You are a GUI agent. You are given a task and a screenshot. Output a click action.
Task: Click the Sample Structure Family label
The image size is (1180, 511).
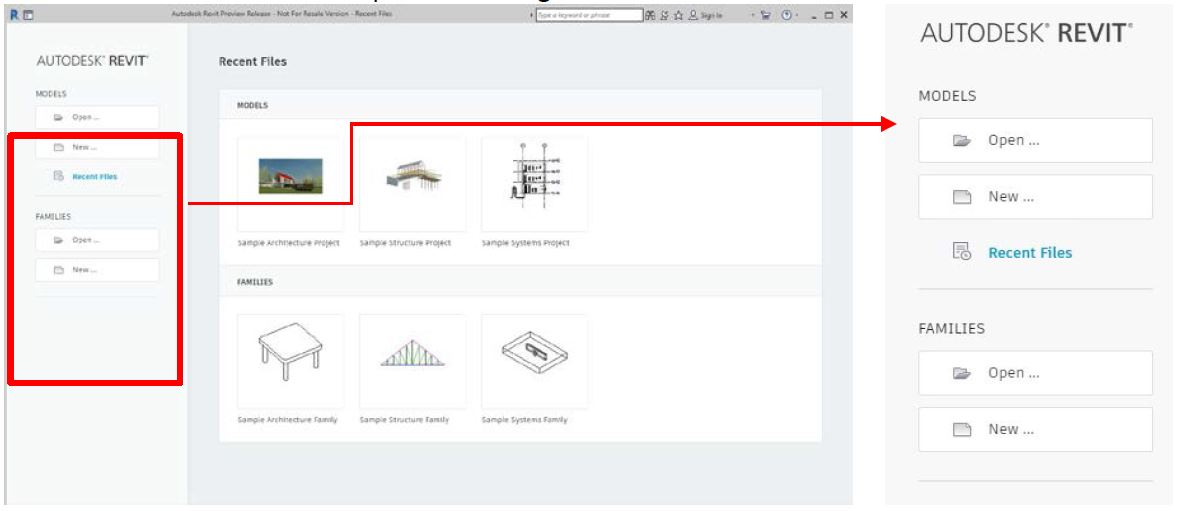click(404, 420)
